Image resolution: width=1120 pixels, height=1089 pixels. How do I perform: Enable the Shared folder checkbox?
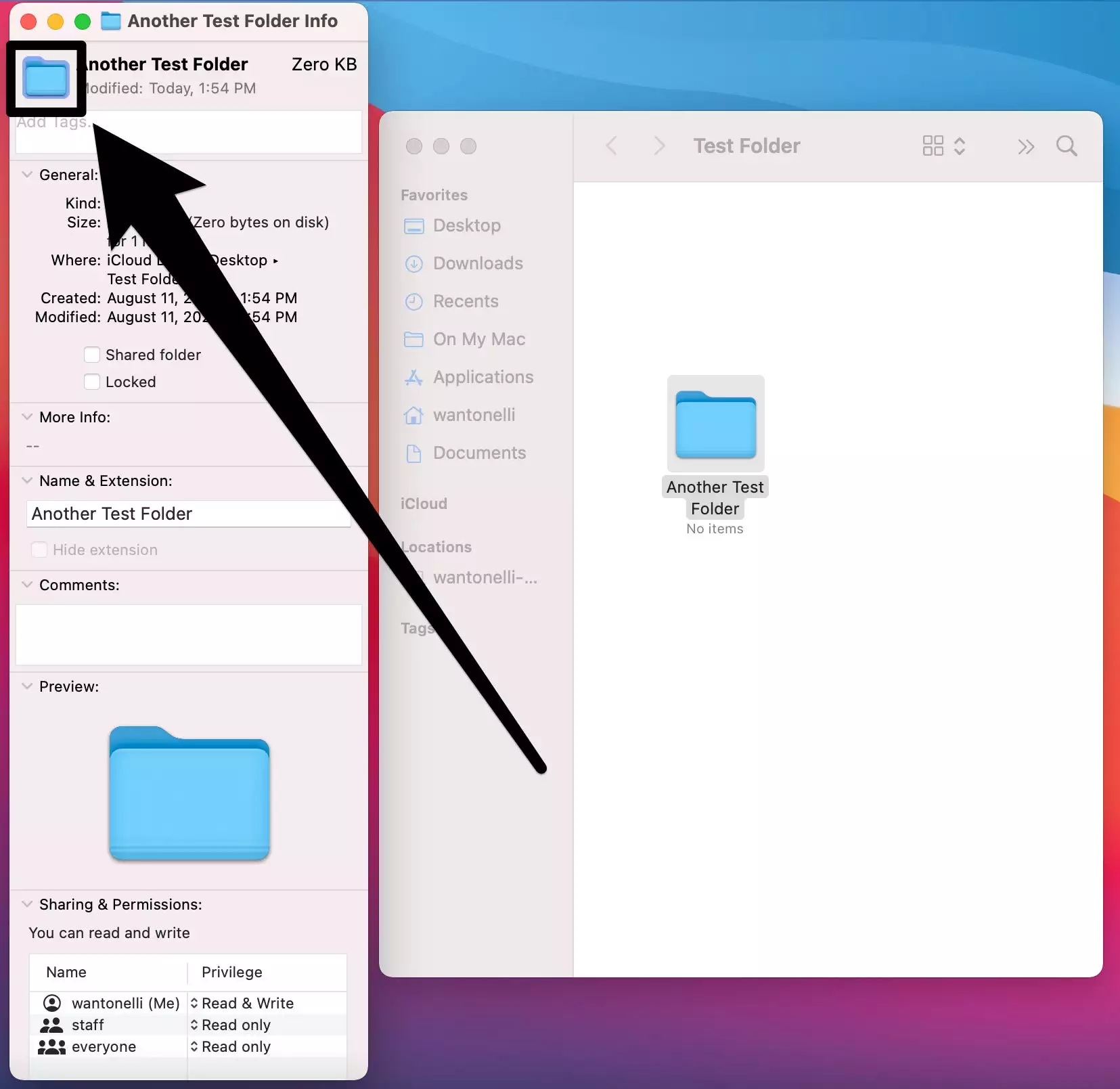92,355
